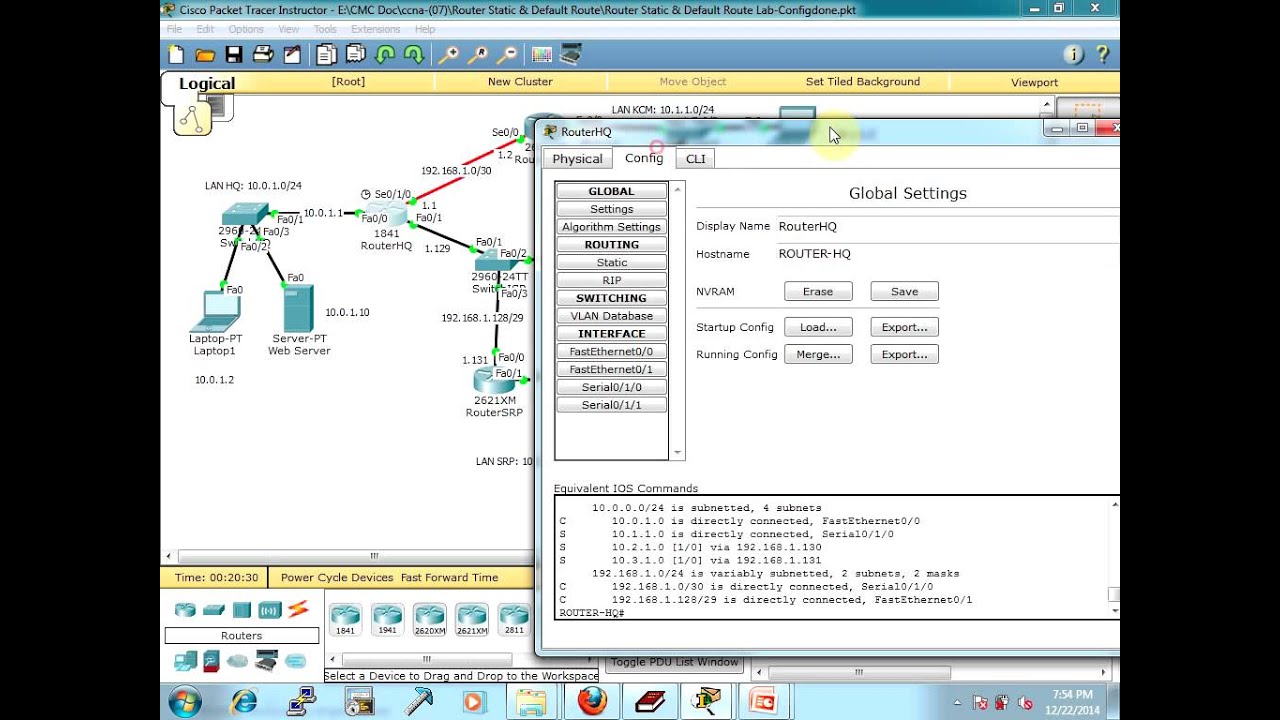
Task: Click the Paste toolbar icon
Action: pos(355,55)
